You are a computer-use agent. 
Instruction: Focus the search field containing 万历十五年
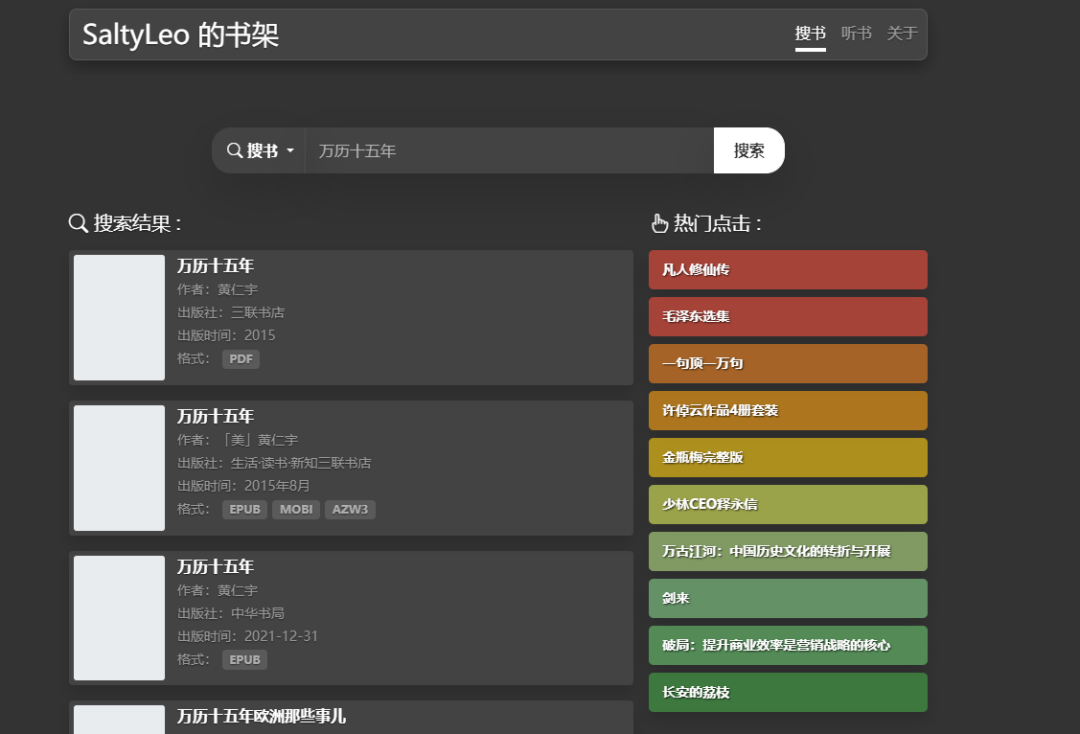coord(508,151)
